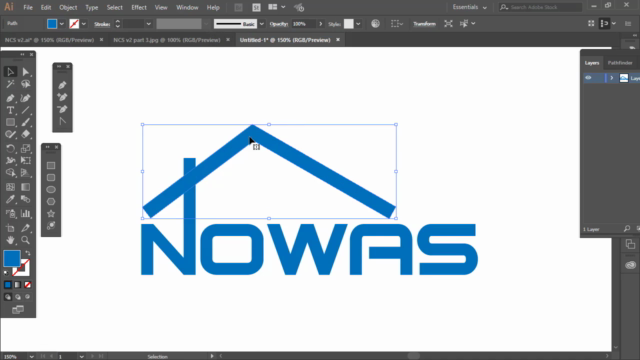Viewport: 640px width, 360px height.
Task: Change screen mode button
Action: pyautogui.click(x=18, y=310)
